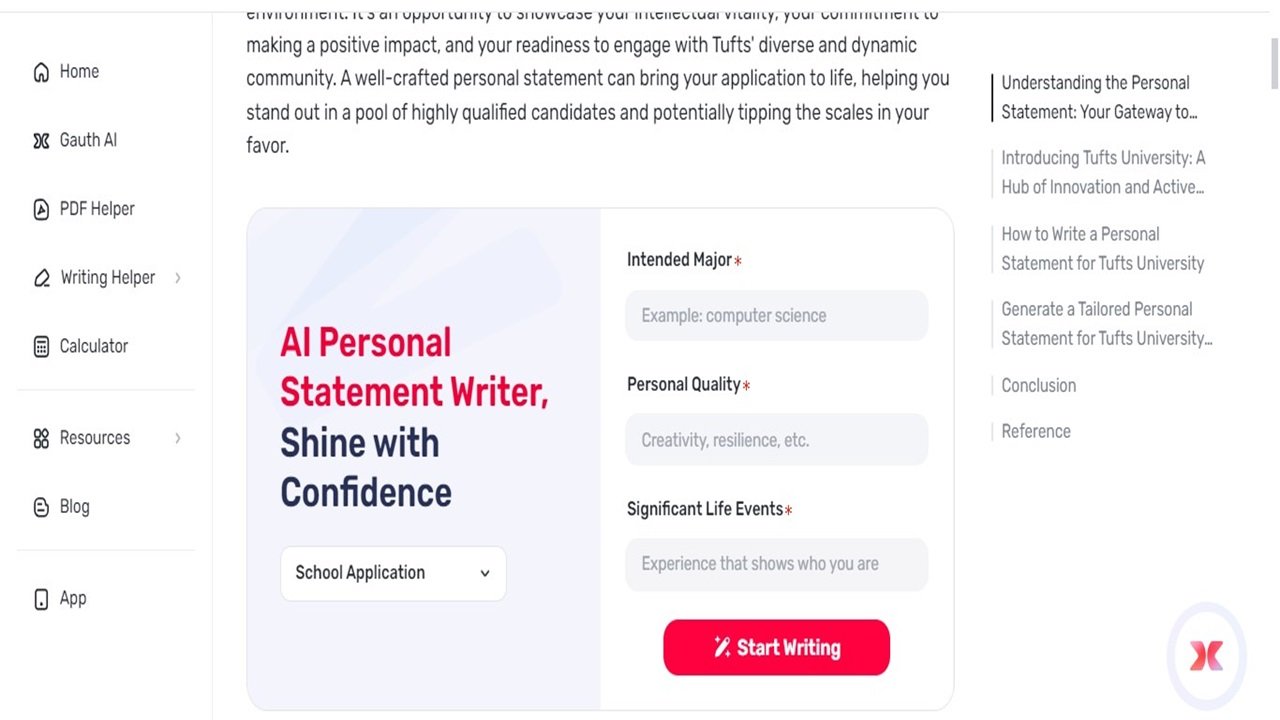Click the Writing Helper pen icon
Image resolution: width=1280 pixels, height=720 pixels.
(x=41, y=278)
